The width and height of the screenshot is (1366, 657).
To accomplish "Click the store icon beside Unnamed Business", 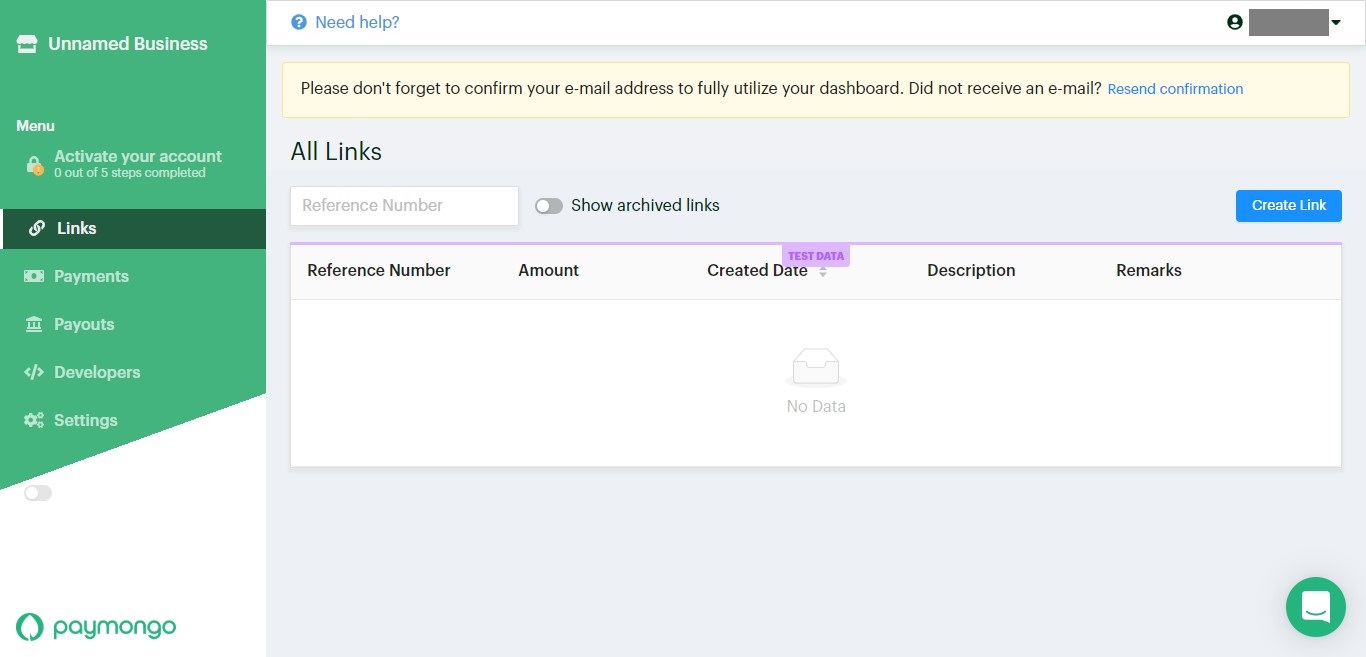I will (x=27, y=44).
